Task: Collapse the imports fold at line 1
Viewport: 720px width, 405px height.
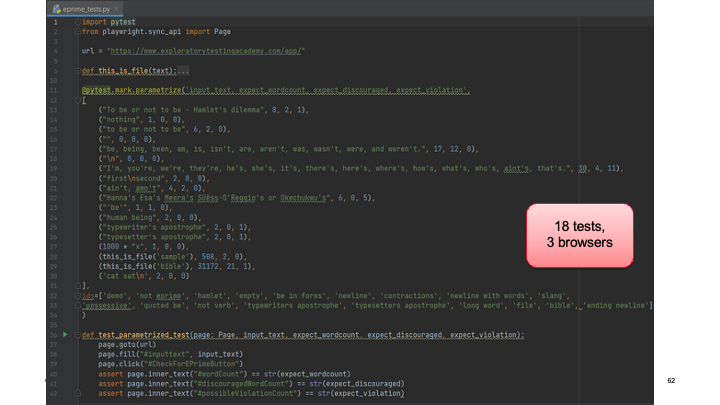Action: (x=78, y=22)
